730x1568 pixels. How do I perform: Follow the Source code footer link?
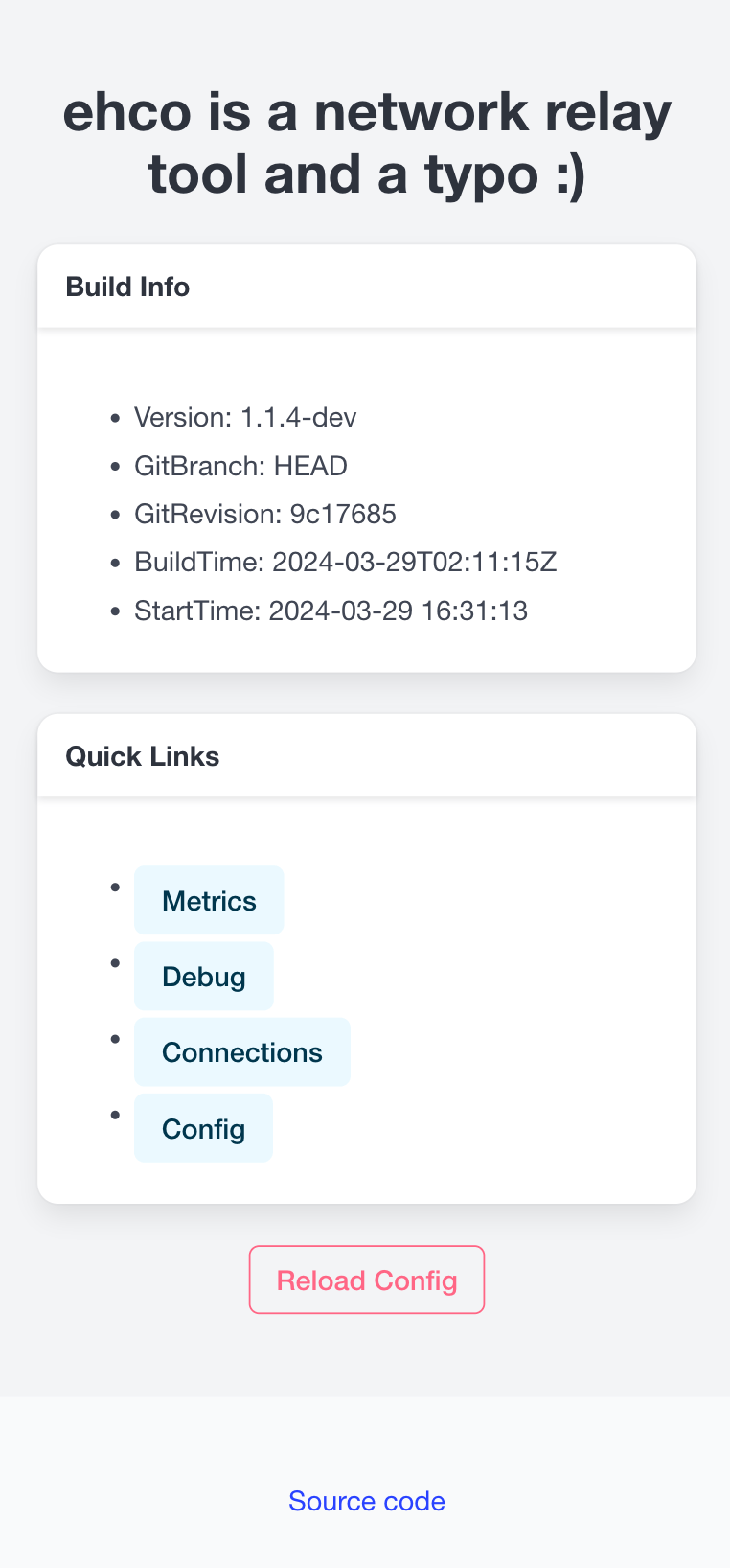click(x=367, y=1501)
